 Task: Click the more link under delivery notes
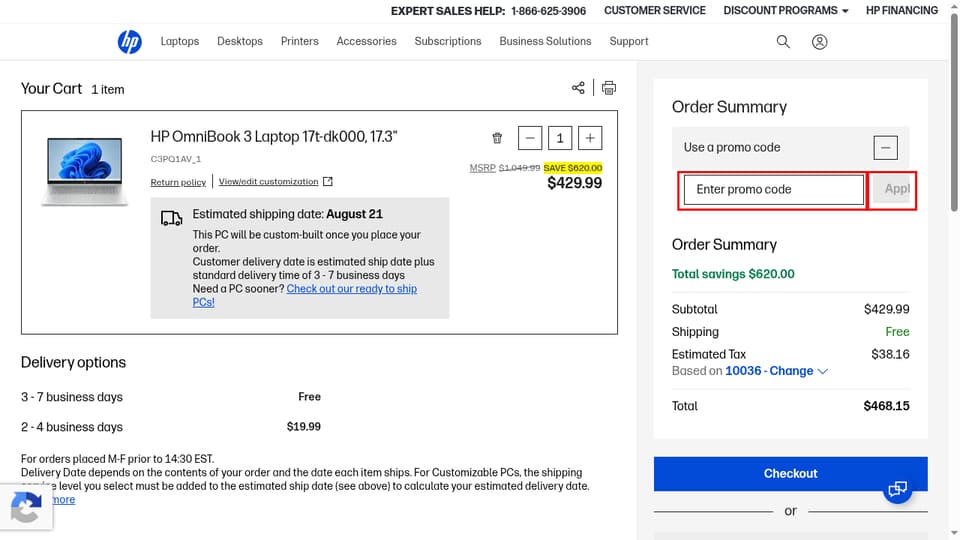click(64, 500)
